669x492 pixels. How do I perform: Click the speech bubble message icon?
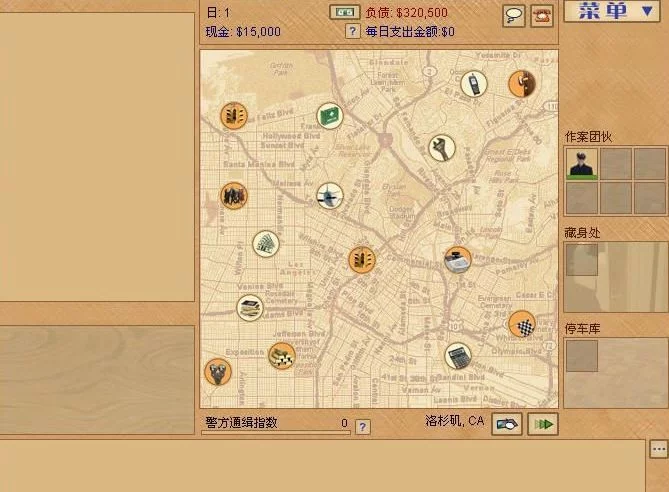(514, 16)
